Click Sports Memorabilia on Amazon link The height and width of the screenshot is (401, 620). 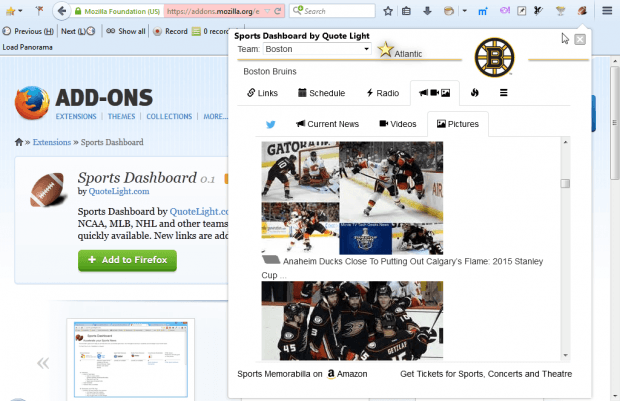tap(302, 374)
